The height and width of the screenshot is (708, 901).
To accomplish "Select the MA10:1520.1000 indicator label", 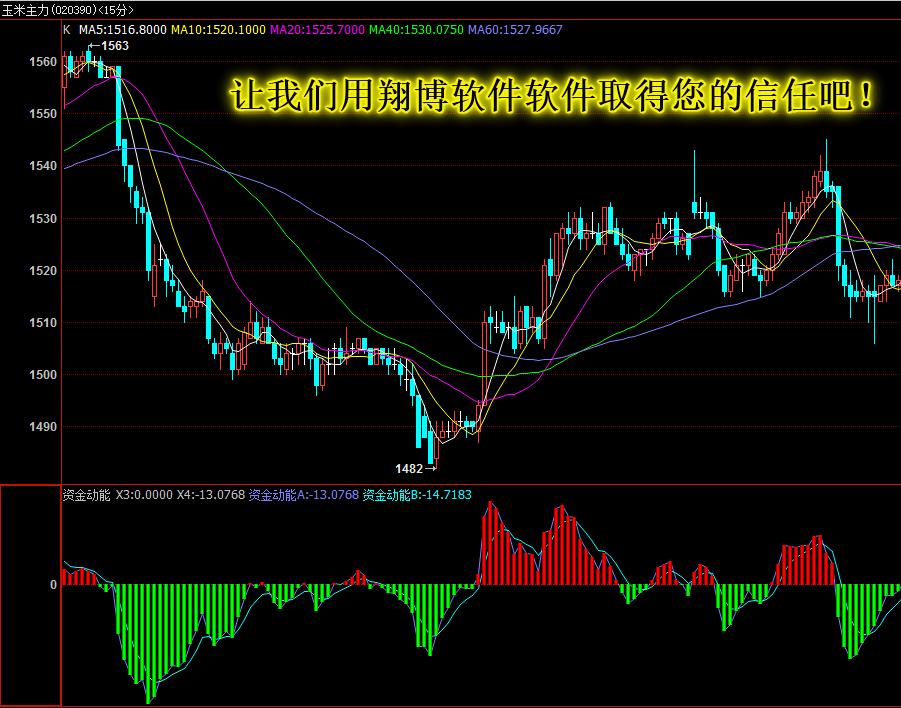I will click(218, 30).
